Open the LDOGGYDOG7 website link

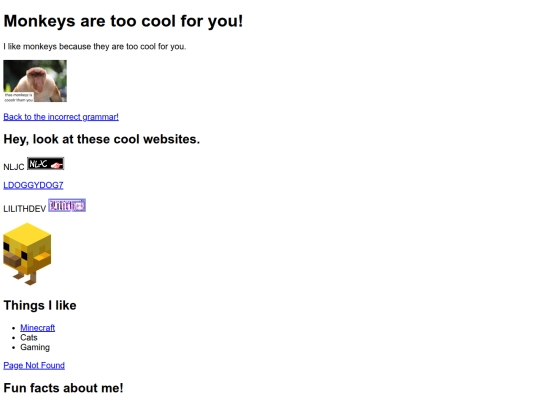[x=33, y=185]
